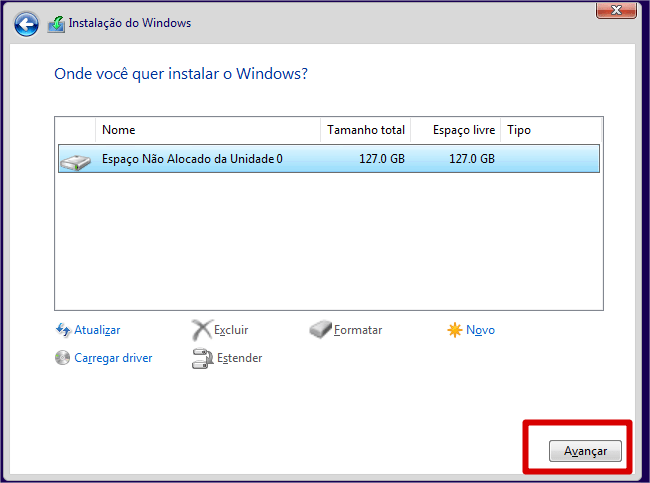This screenshot has width=650, height=483.
Task: Proceed with the Avançar button
Action: point(585,451)
